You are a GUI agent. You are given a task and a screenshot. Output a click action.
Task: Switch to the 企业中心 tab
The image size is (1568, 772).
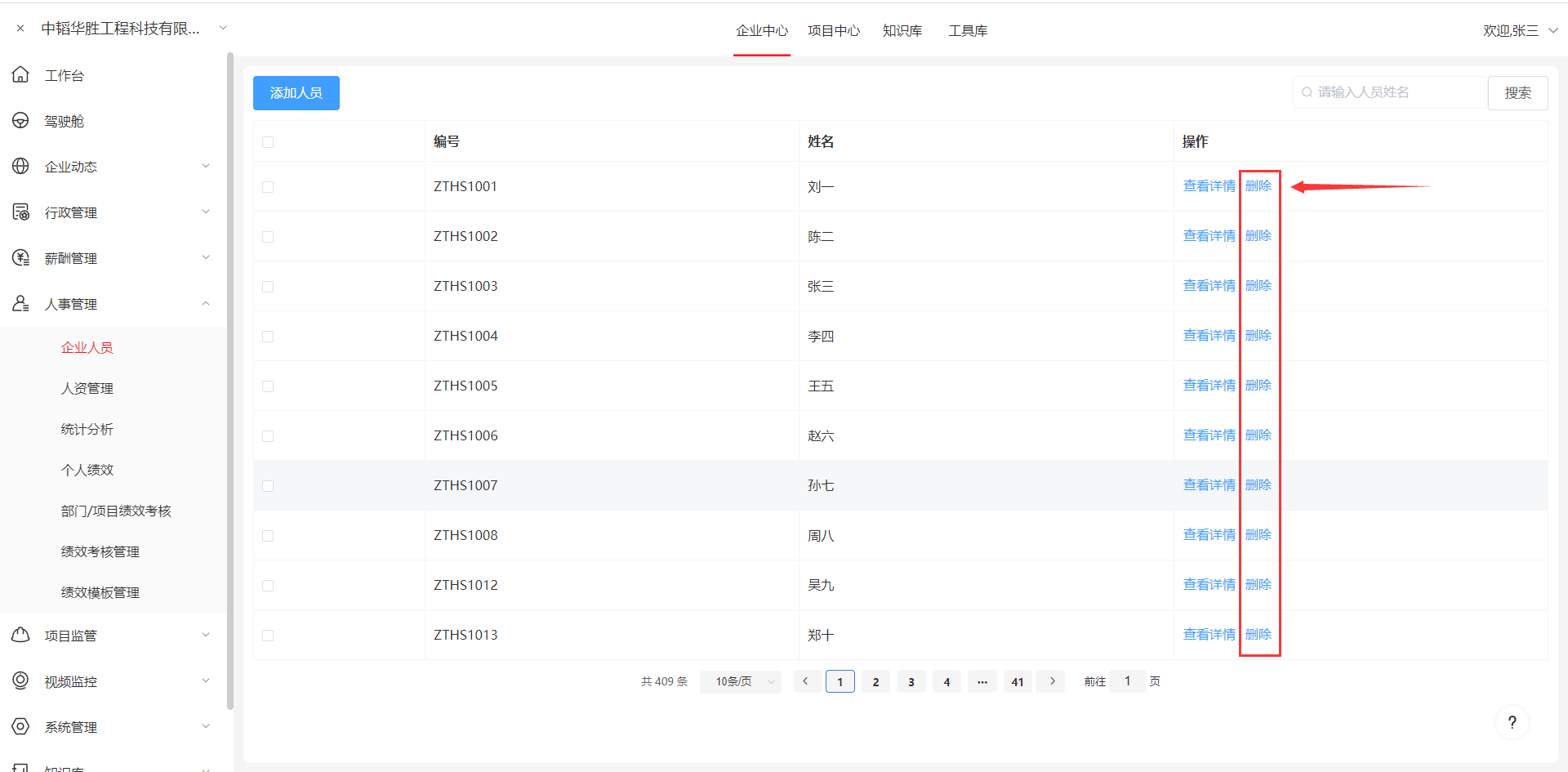(x=762, y=30)
